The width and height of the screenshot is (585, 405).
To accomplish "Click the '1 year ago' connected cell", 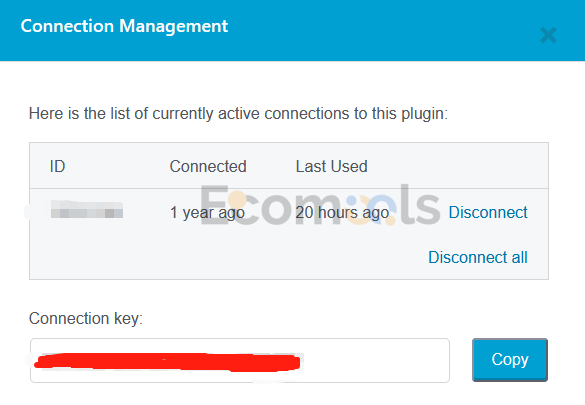I will click(207, 213).
